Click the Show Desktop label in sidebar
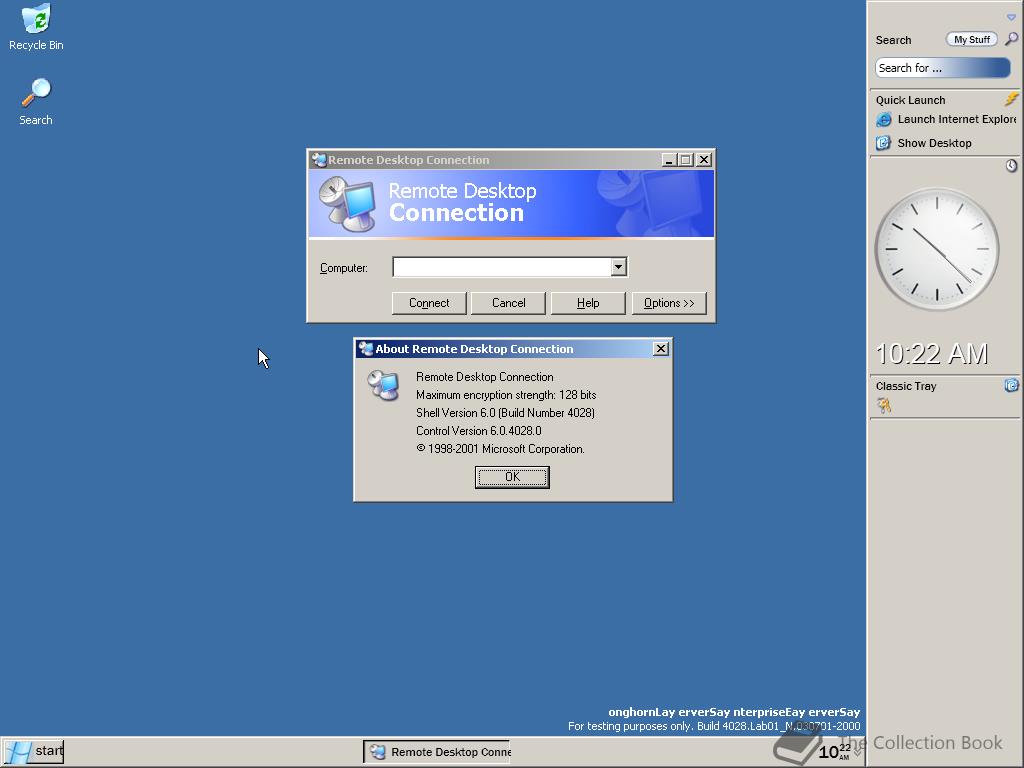This screenshot has width=1024, height=768. (x=934, y=143)
